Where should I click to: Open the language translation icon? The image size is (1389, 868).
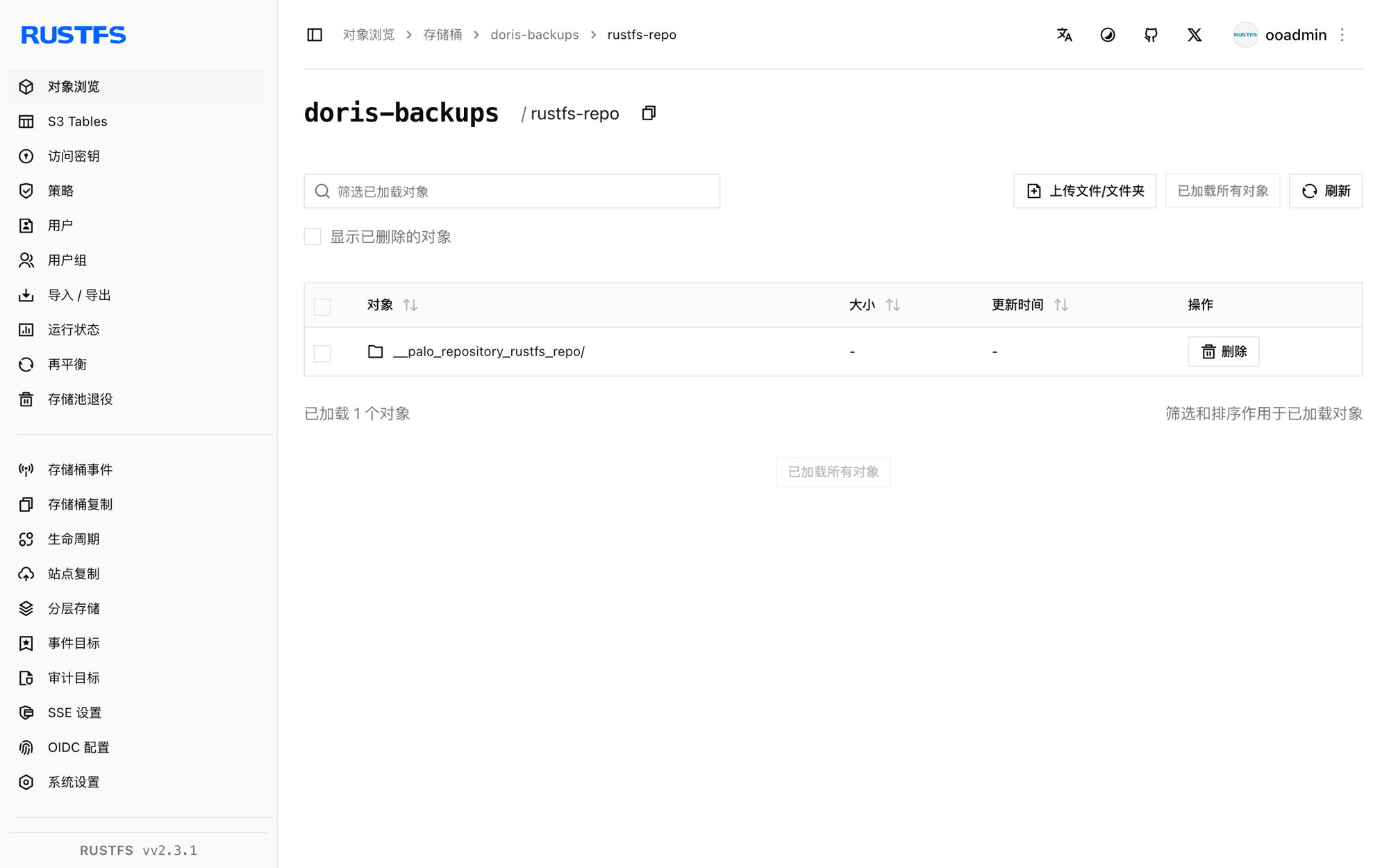coord(1064,35)
